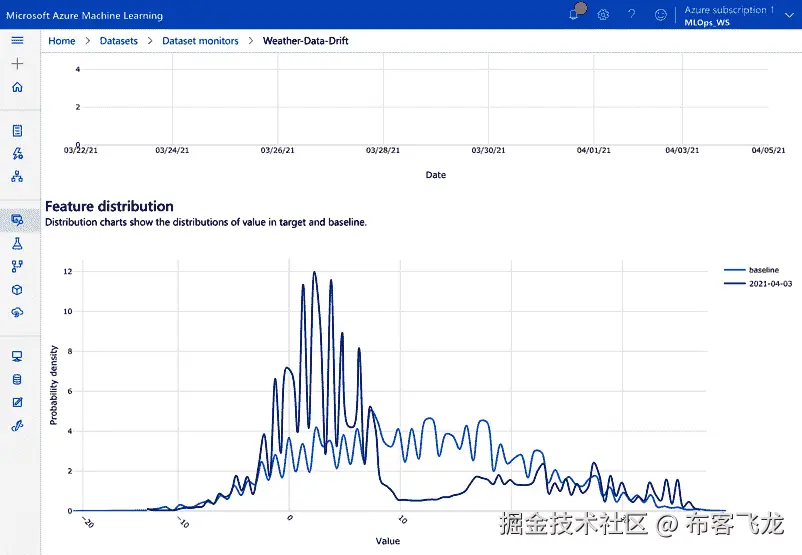This screenshot has width=802, height=555.
Task: Toggle the 2021-04-03 legend series
Action: tap(758, 283)
